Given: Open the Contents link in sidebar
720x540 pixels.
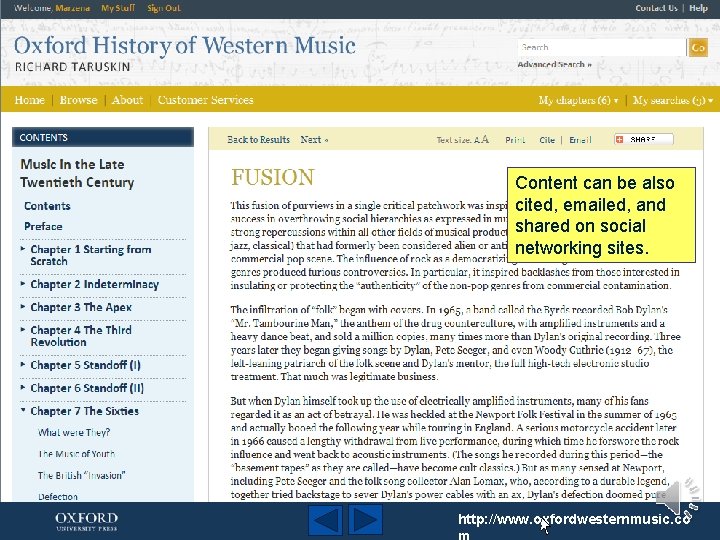Looking at the screenshot, I should tap(47, 206).
